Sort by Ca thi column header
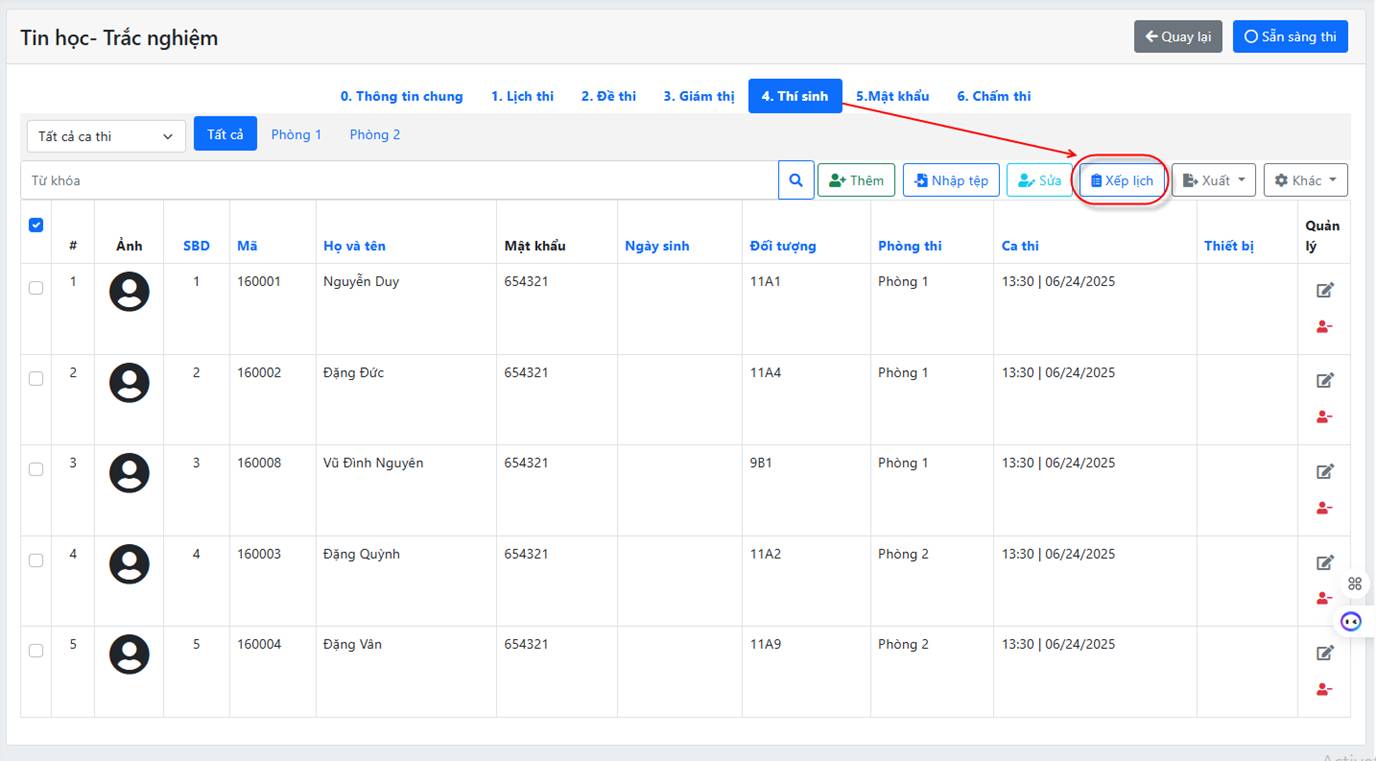This screenshot has height=761, width=1376. 1020,246
